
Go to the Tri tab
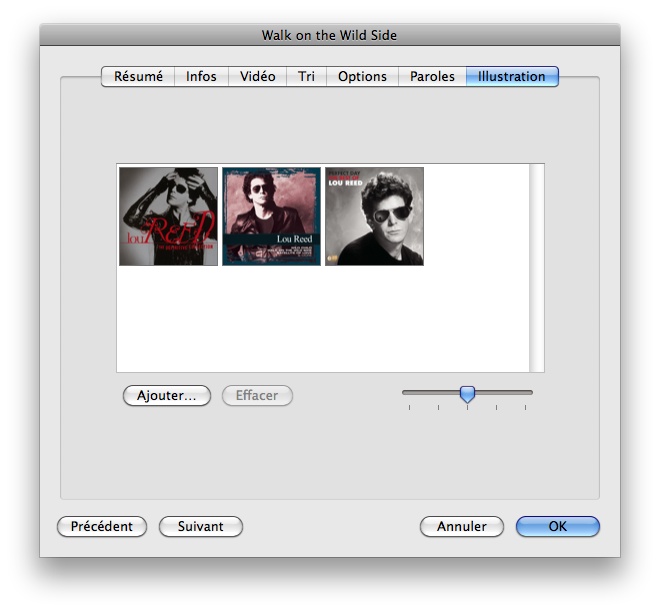point(306,77)
